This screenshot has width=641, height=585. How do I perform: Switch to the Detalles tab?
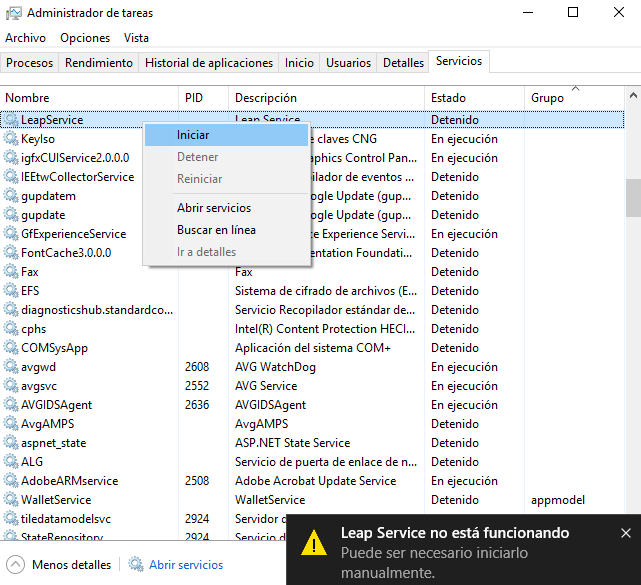(x=403, y=63)
